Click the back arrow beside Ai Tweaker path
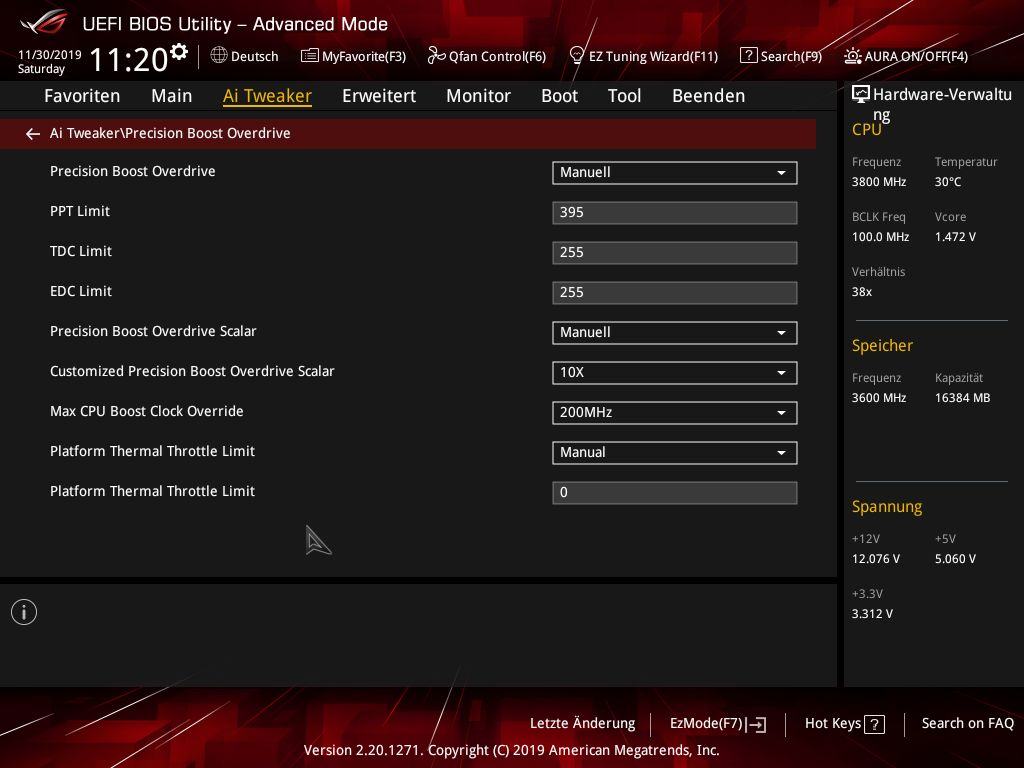Image resolution: width=1024 pixels, height=768 pixels. pos(33,134)
